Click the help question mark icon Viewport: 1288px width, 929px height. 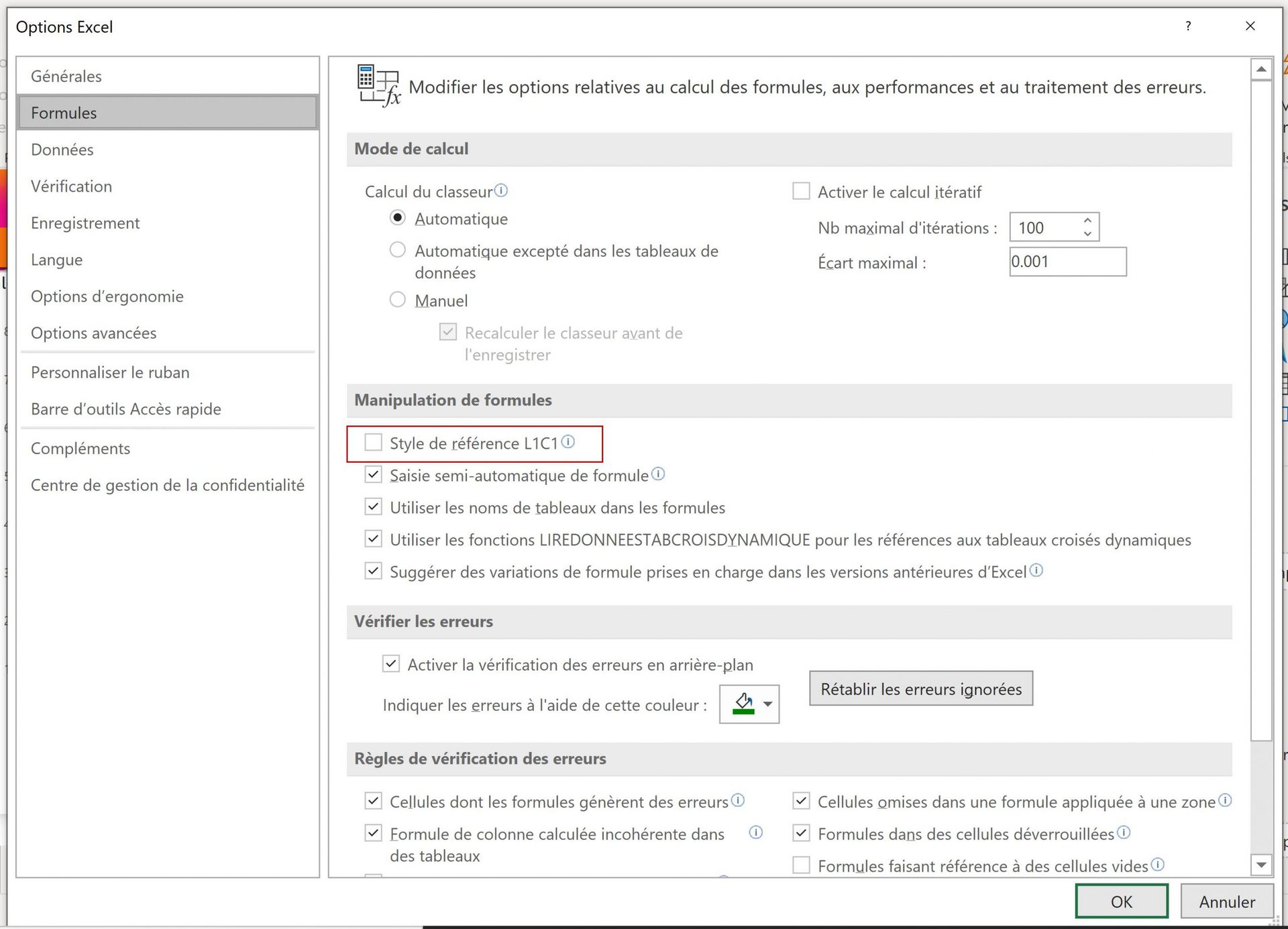(1188, 26)
